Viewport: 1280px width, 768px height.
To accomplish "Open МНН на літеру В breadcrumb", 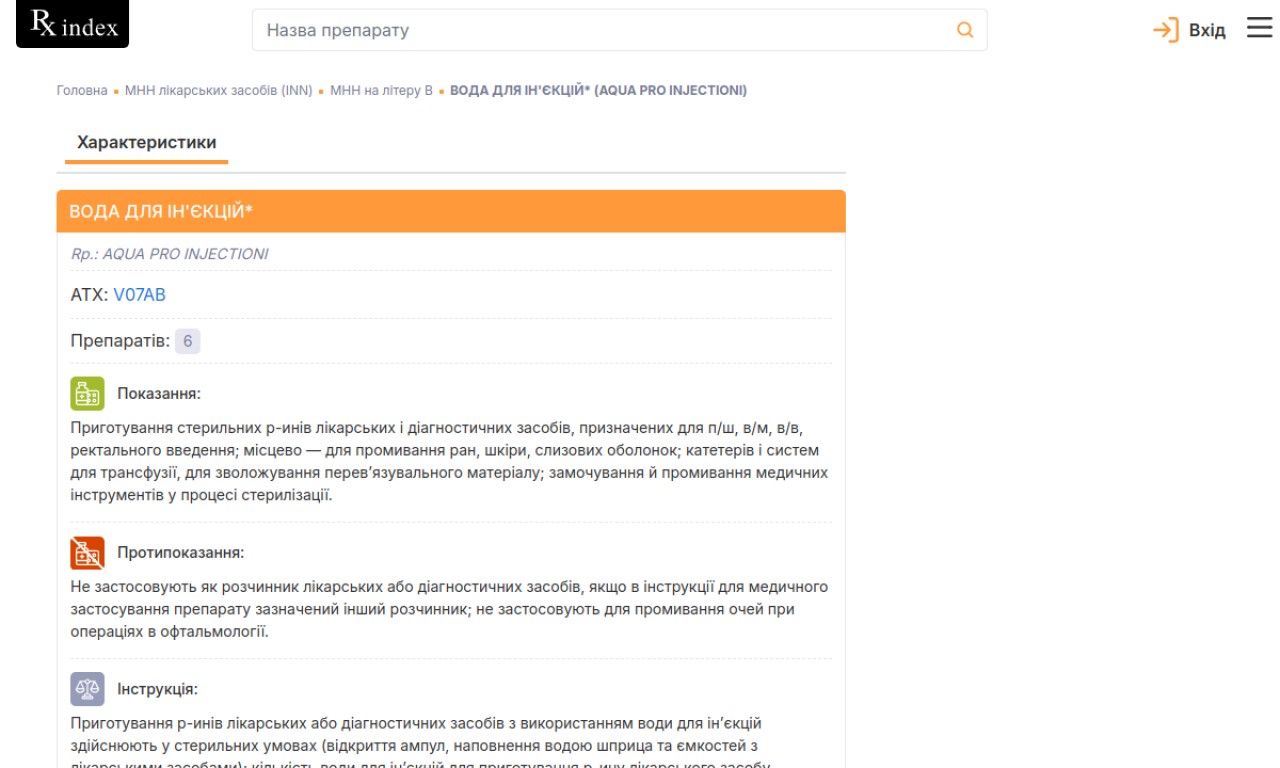I will pyautogui.click(x=381, y=91).
